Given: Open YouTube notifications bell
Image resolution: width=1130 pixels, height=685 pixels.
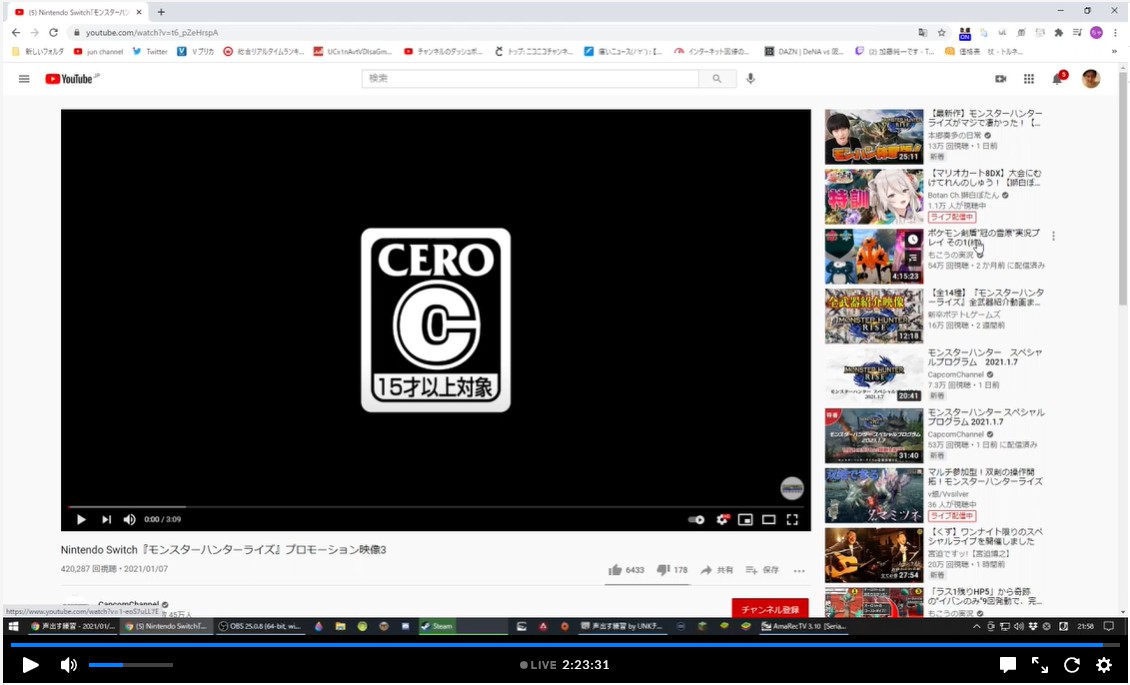Looking at the screenshot, I should point(1058,78).
